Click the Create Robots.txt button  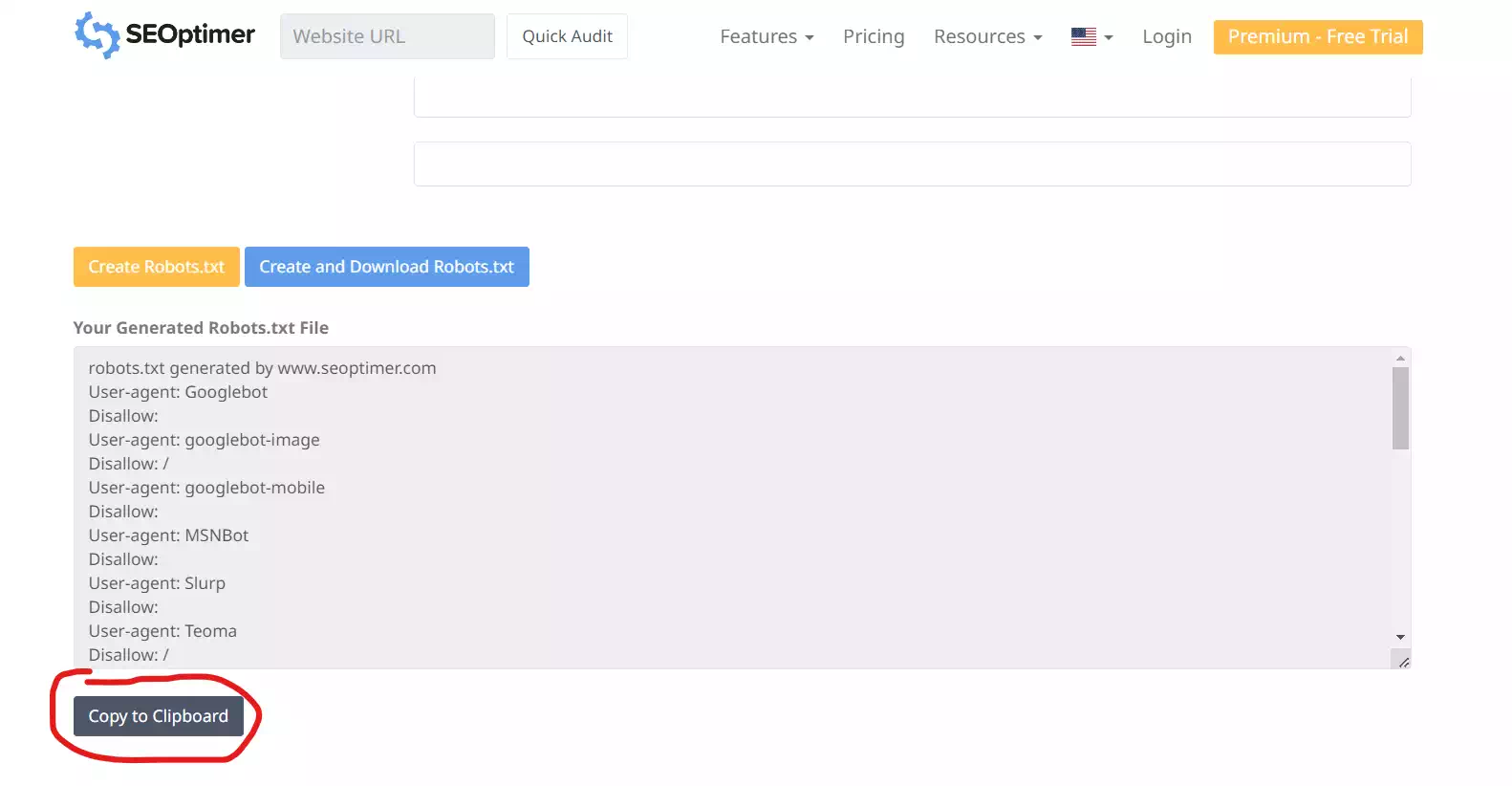[157, 267]
